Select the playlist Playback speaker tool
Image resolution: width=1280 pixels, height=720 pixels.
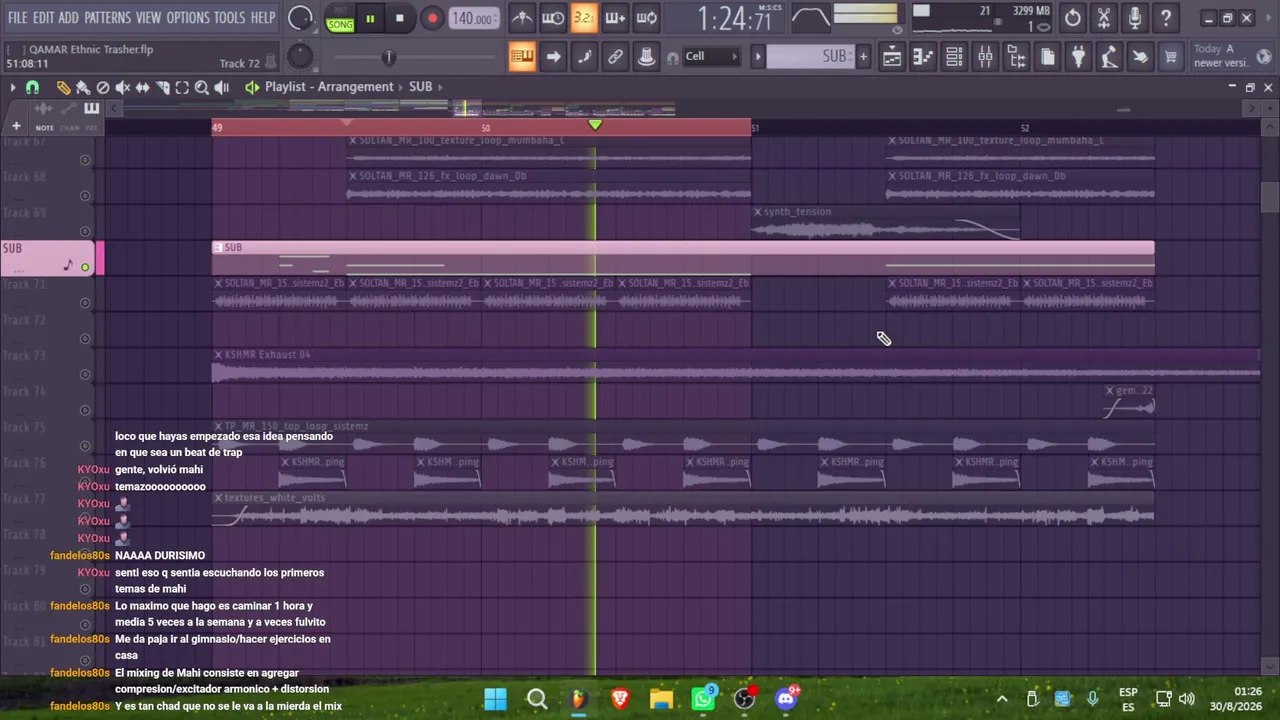click(x=221, y=88)
